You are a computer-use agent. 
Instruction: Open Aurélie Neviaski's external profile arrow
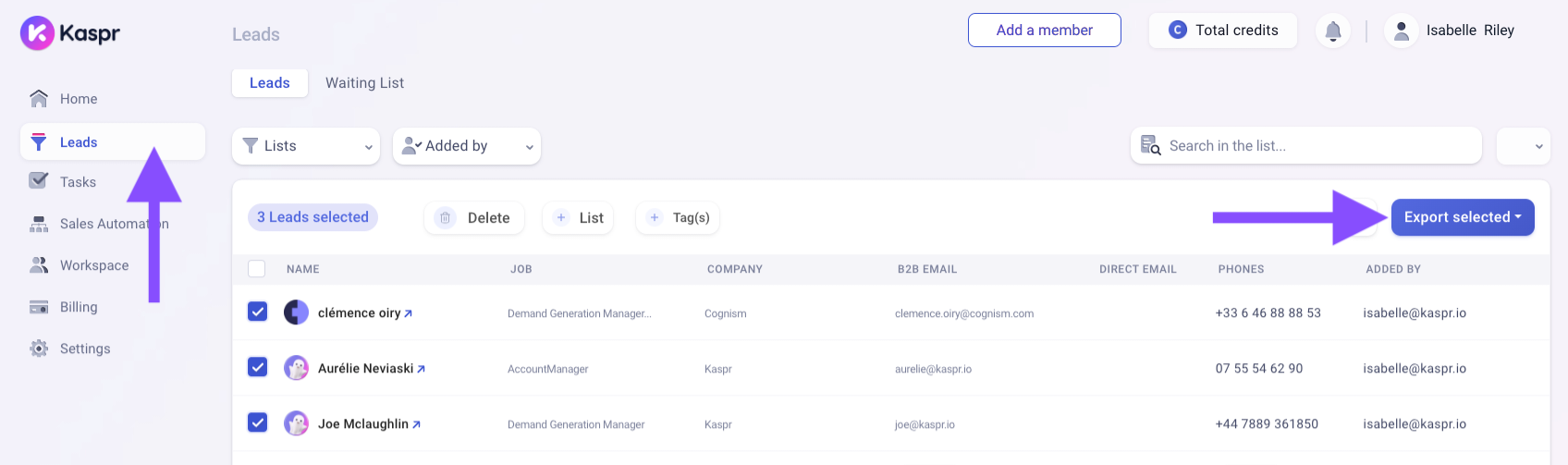[422, 369]
